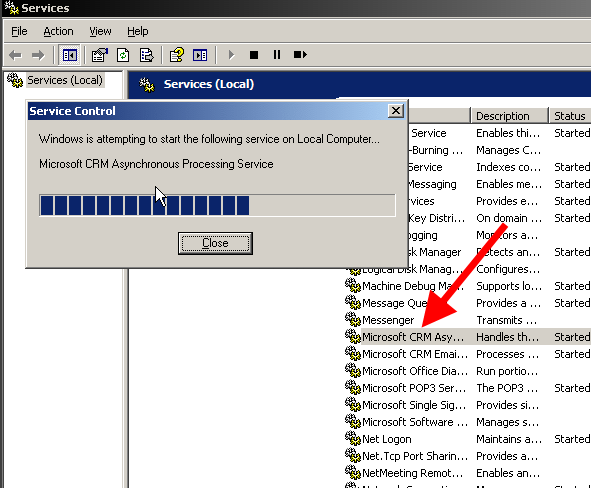The height and width of the screenshot is (488, 591).
Task: Select the Net Logon service
Action: 386,439
